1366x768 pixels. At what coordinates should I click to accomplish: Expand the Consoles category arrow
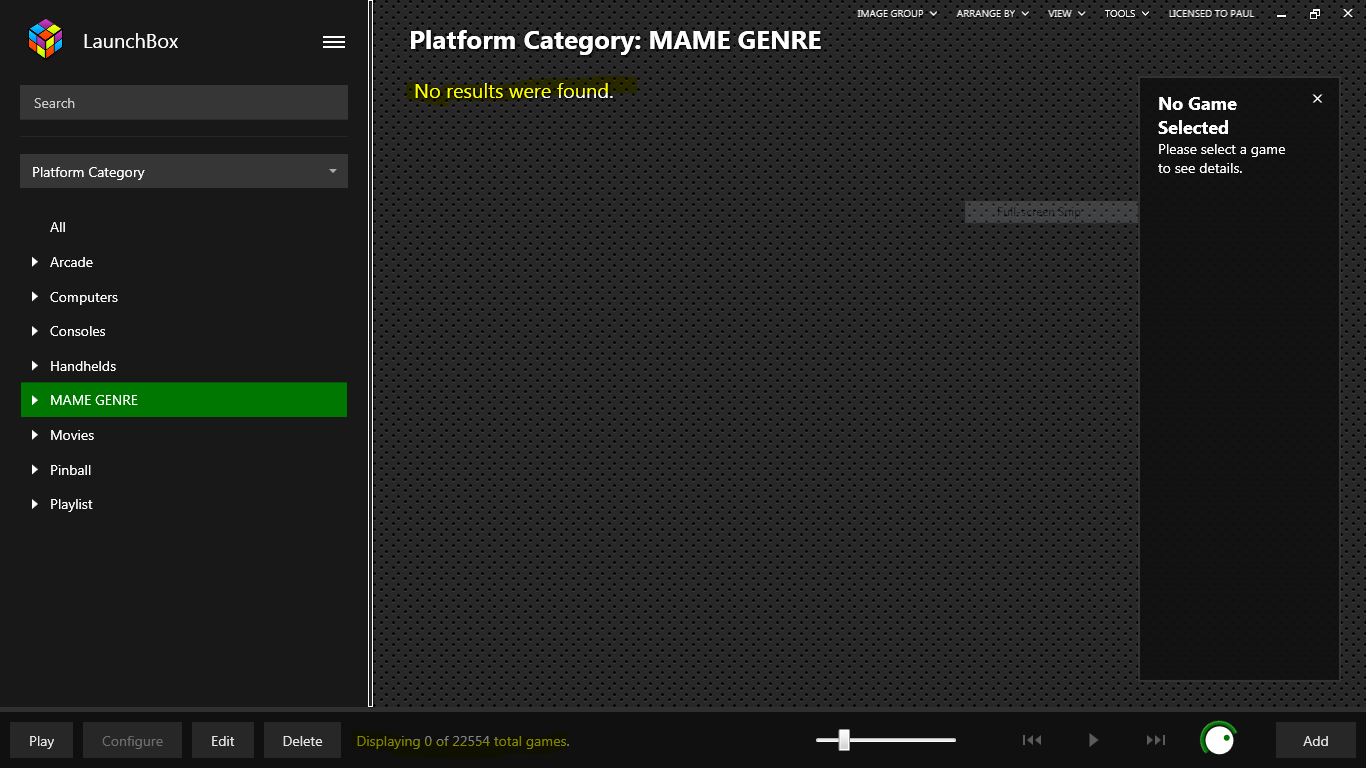point(35,331)
